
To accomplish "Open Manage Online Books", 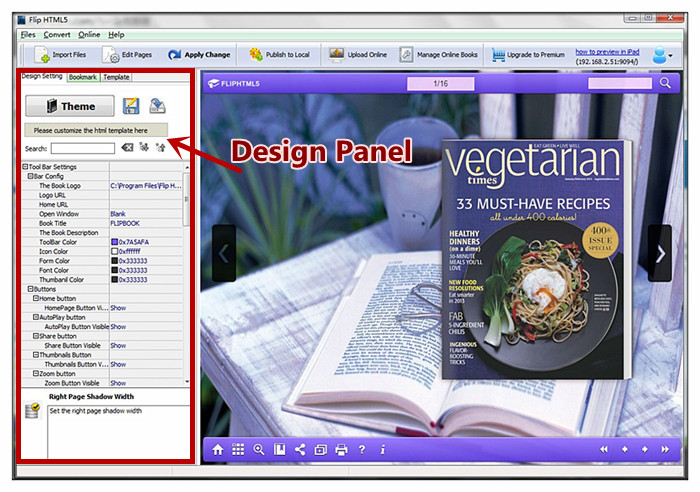I will click(x=438, y=55).
